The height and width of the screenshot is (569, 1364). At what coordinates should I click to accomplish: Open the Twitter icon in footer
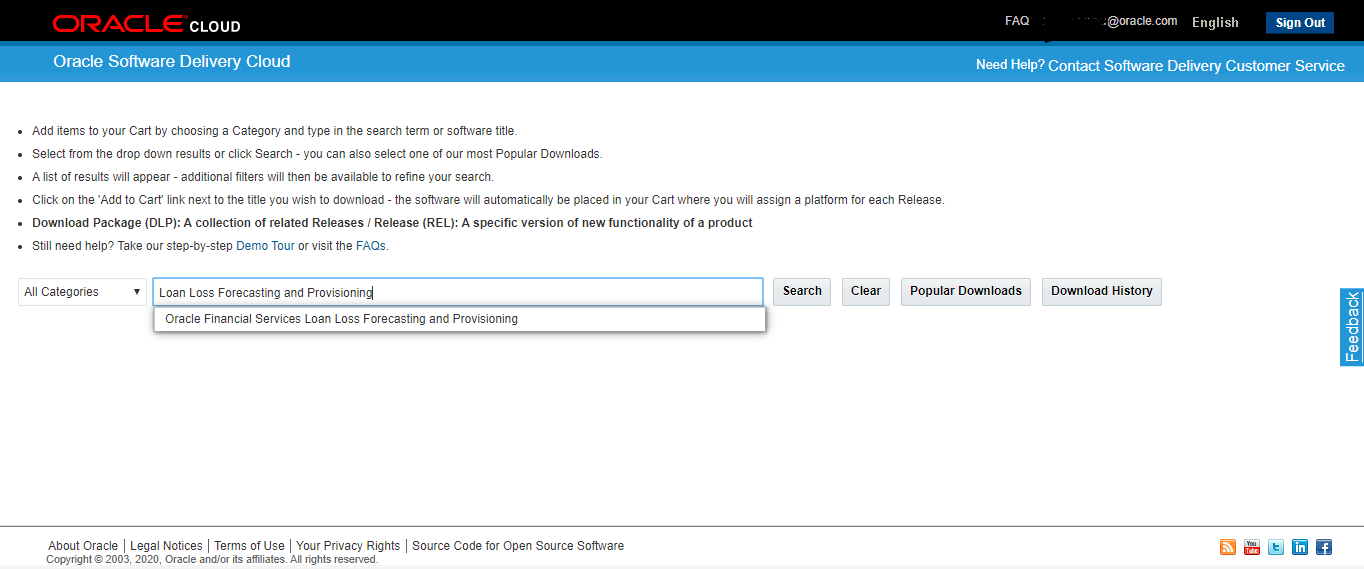[1276, 547]
